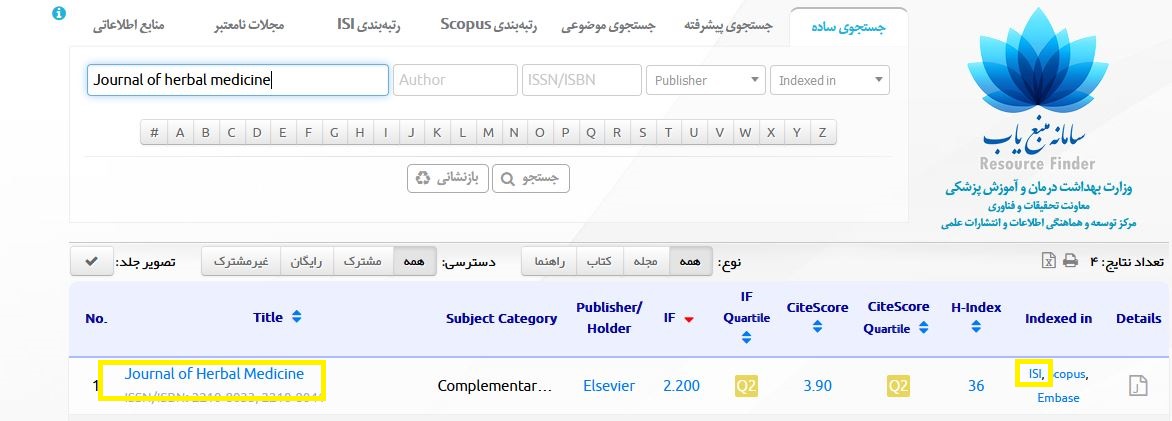This screenshot has height=421, width=1172.
Task: Select the رایگان (free) access filter
Action: click(306, 261)
